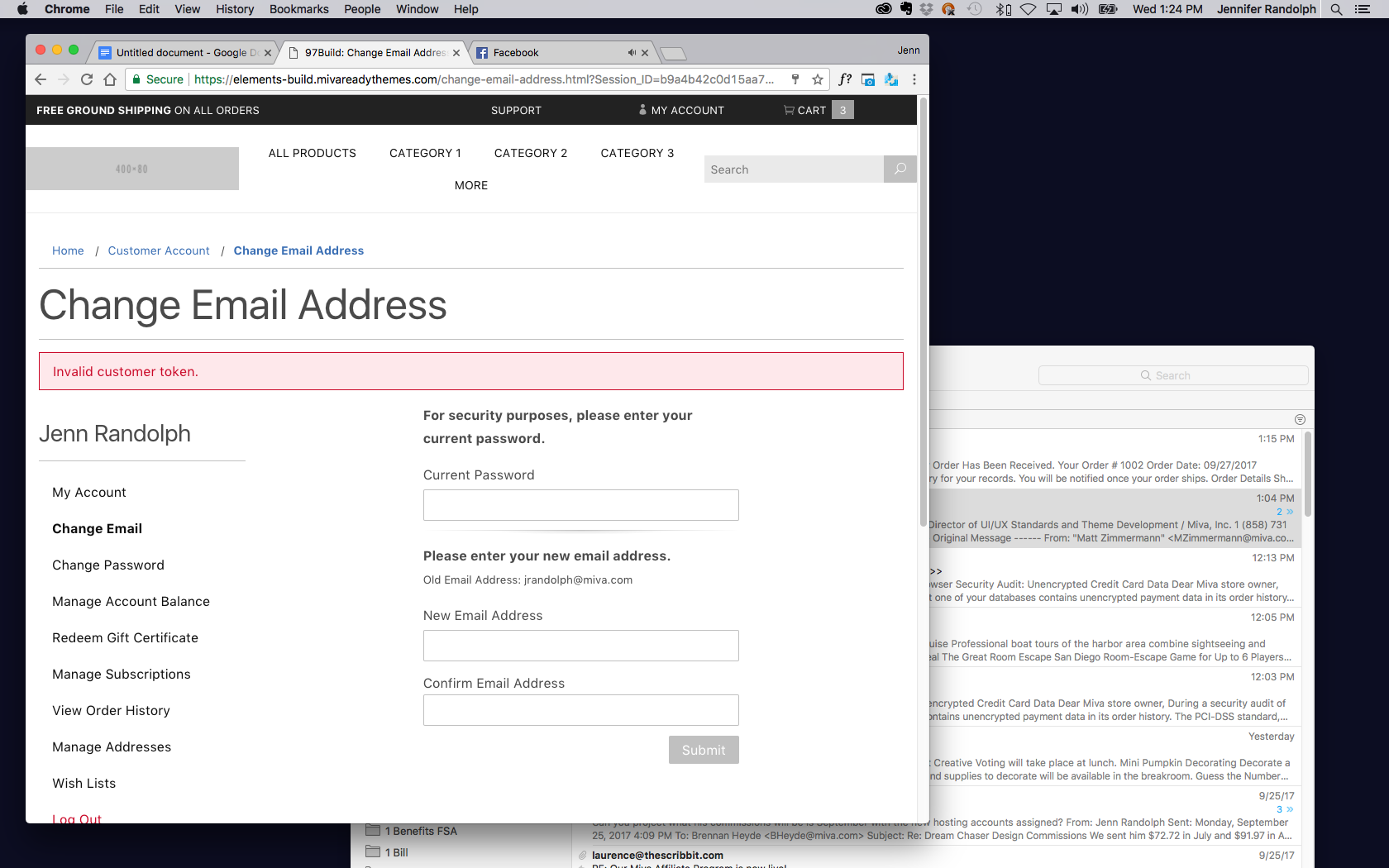Open View Order History link
1389x868 pixels.
point(111,710)
